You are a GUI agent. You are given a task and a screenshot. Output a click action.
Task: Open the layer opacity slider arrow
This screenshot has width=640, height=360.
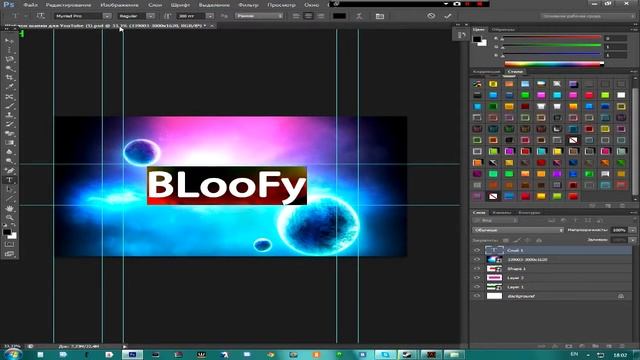point(633,230)
